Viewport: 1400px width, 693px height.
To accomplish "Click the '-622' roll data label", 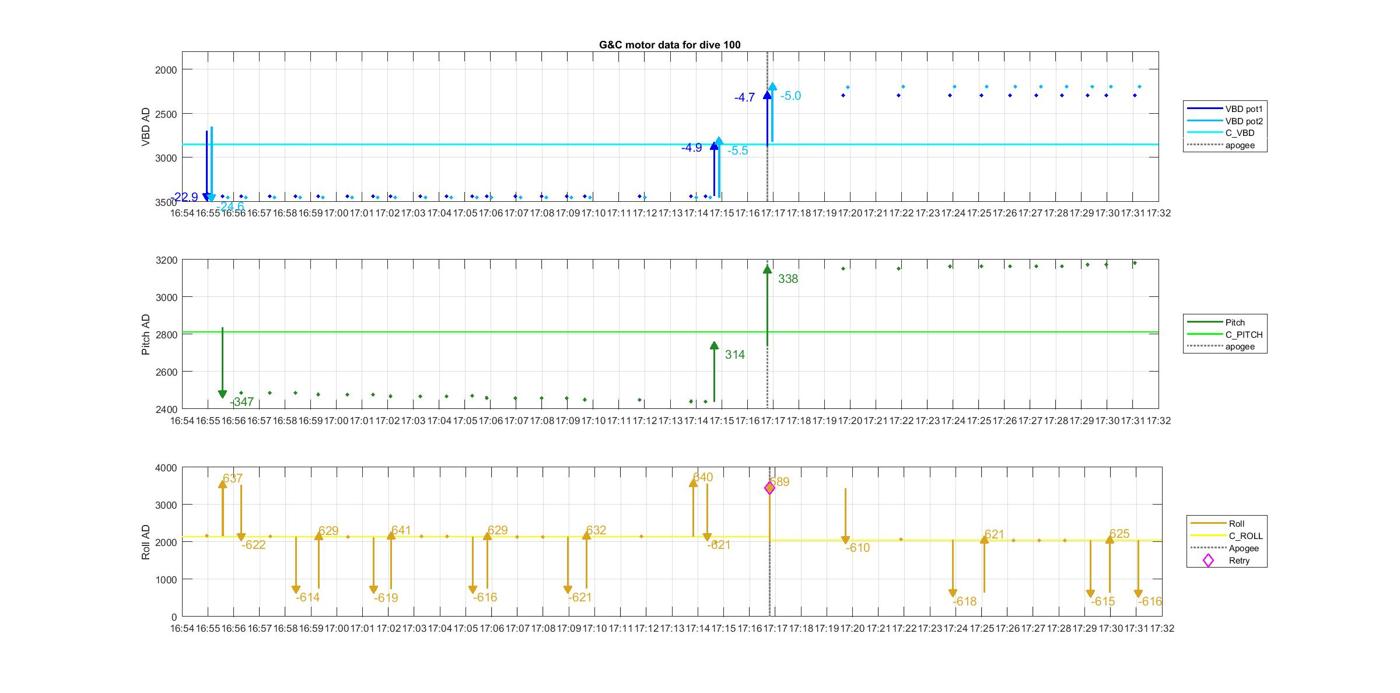I will pyautogui.click(x=254, y=545).
